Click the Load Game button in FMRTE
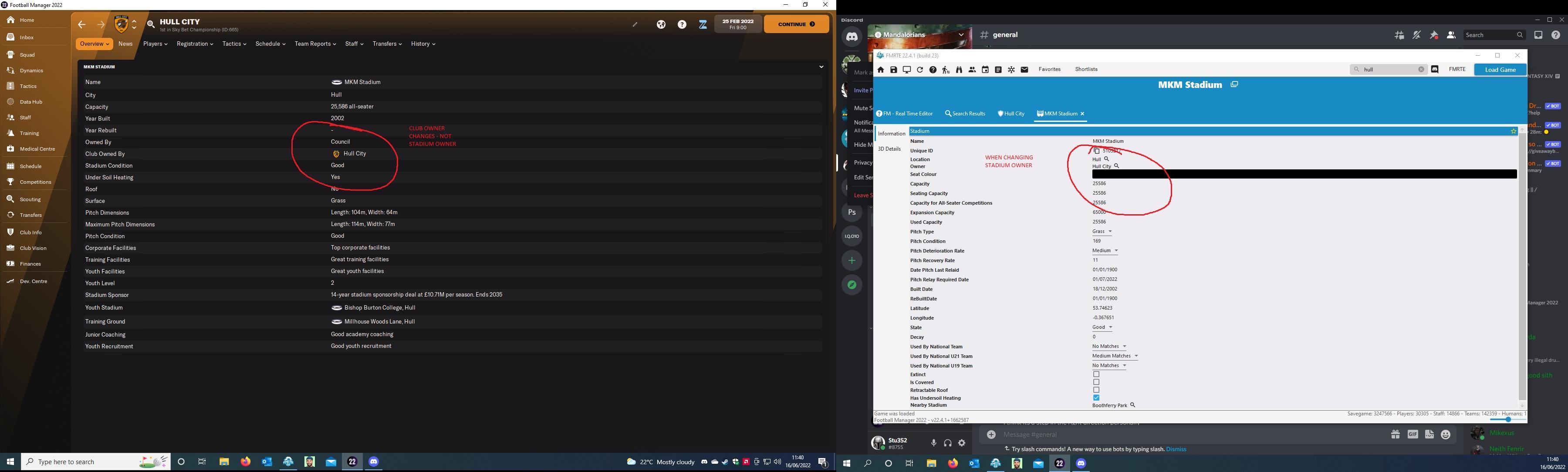This screenshot has width=1568, height=472. tap(1500, 69)
